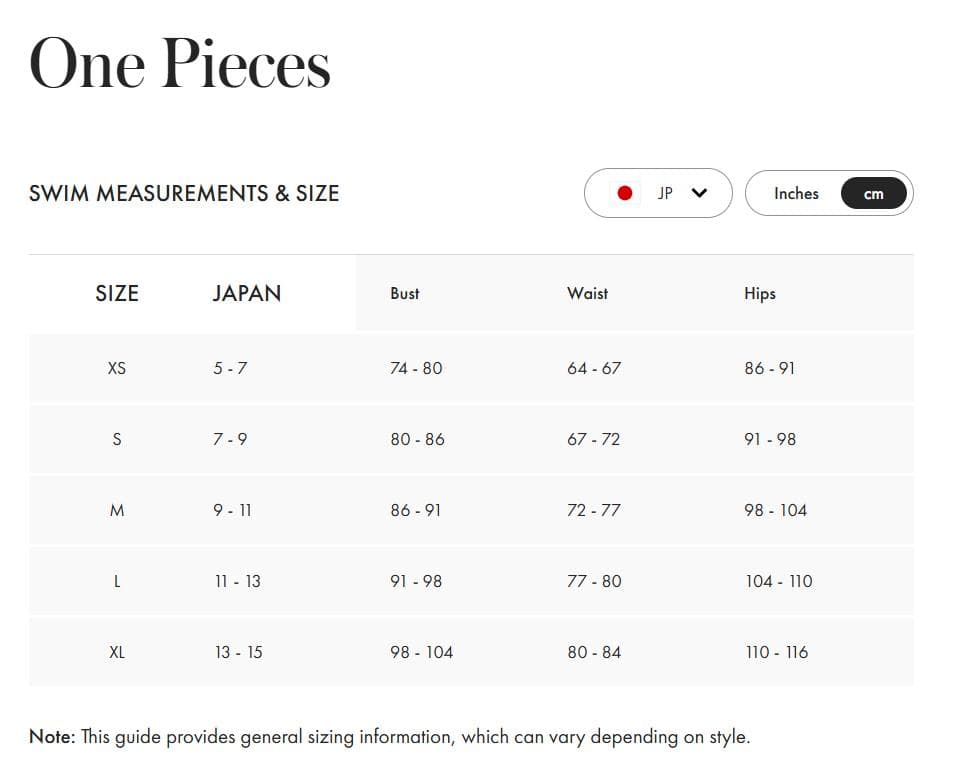This screenshot has width=975, height=782.
Task: Click the sizing Note text
Action: tap(389, 737)
